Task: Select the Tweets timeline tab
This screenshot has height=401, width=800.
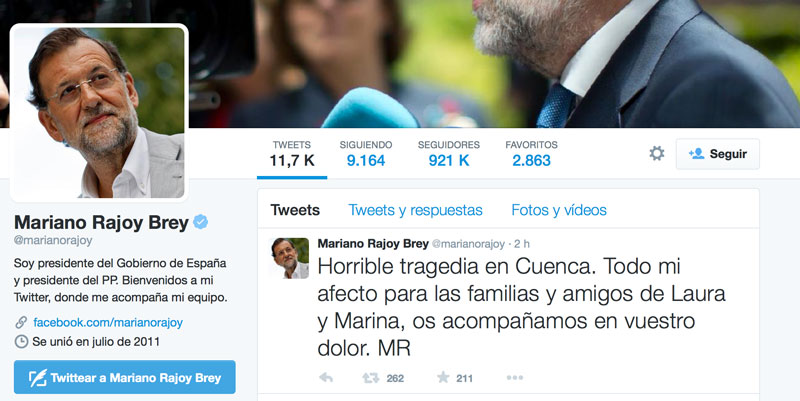Action: click(295, 210)
